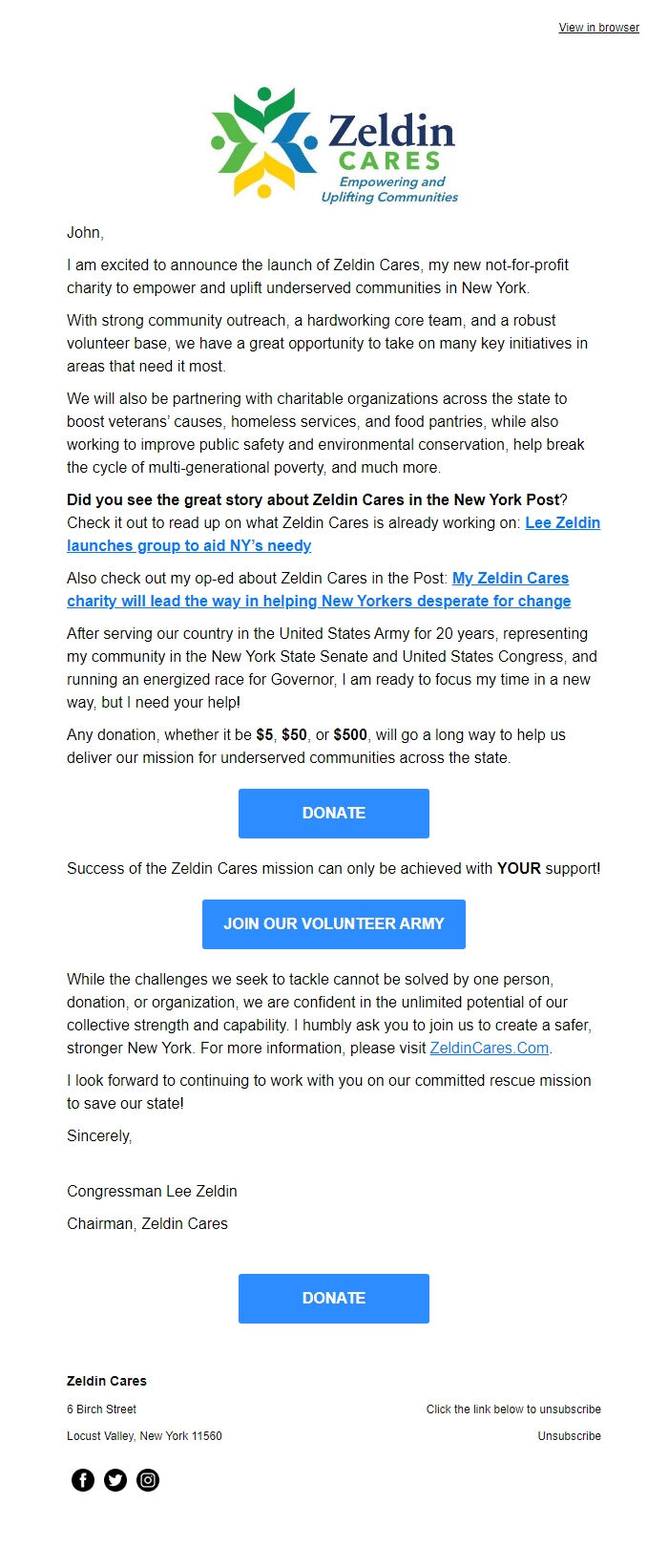The image size is (668, 1568).
Task: Open the Twitter icon in the footer
Action: coord(115,1481)
